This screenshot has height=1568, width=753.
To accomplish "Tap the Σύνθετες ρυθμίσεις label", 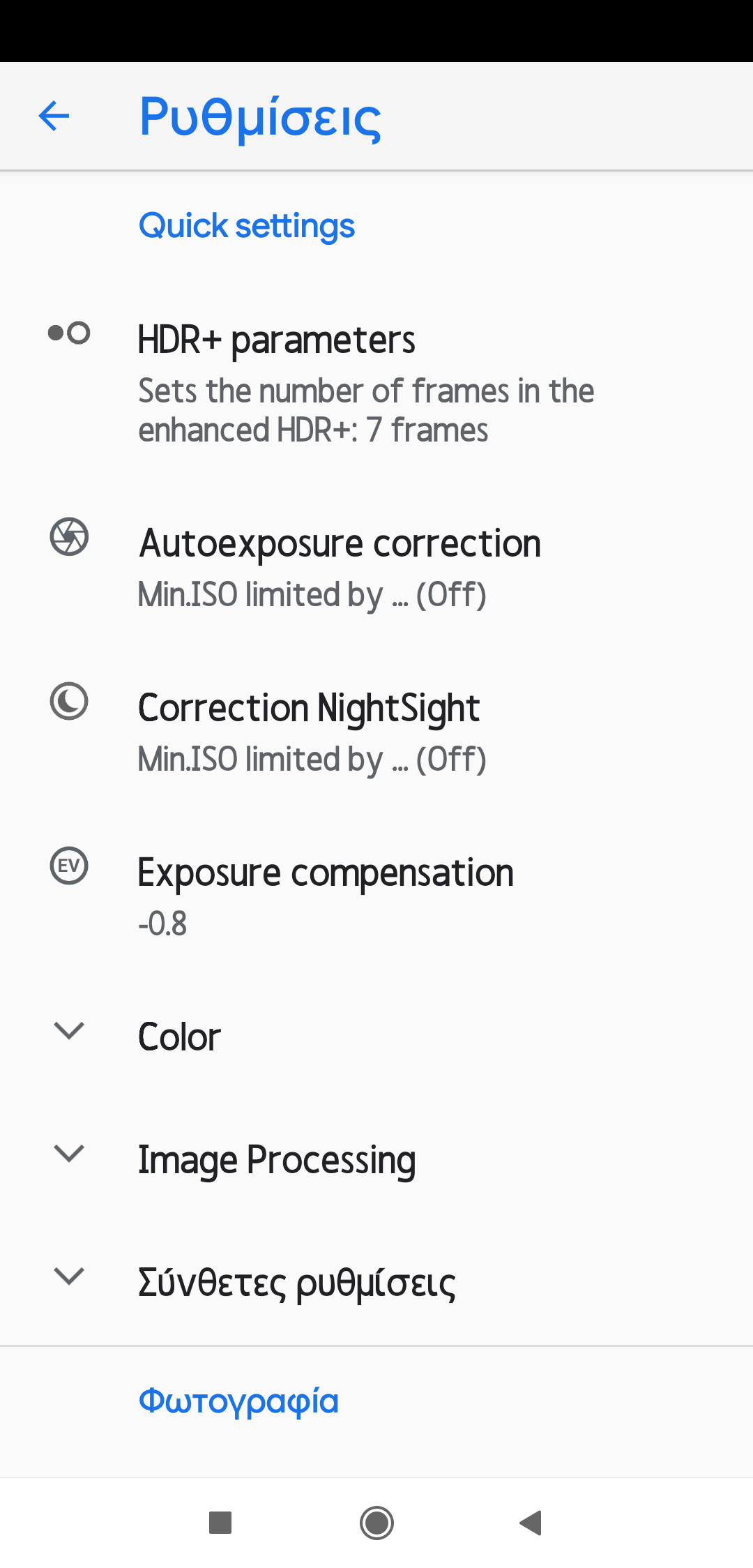I will click(x=296, y=1283).
